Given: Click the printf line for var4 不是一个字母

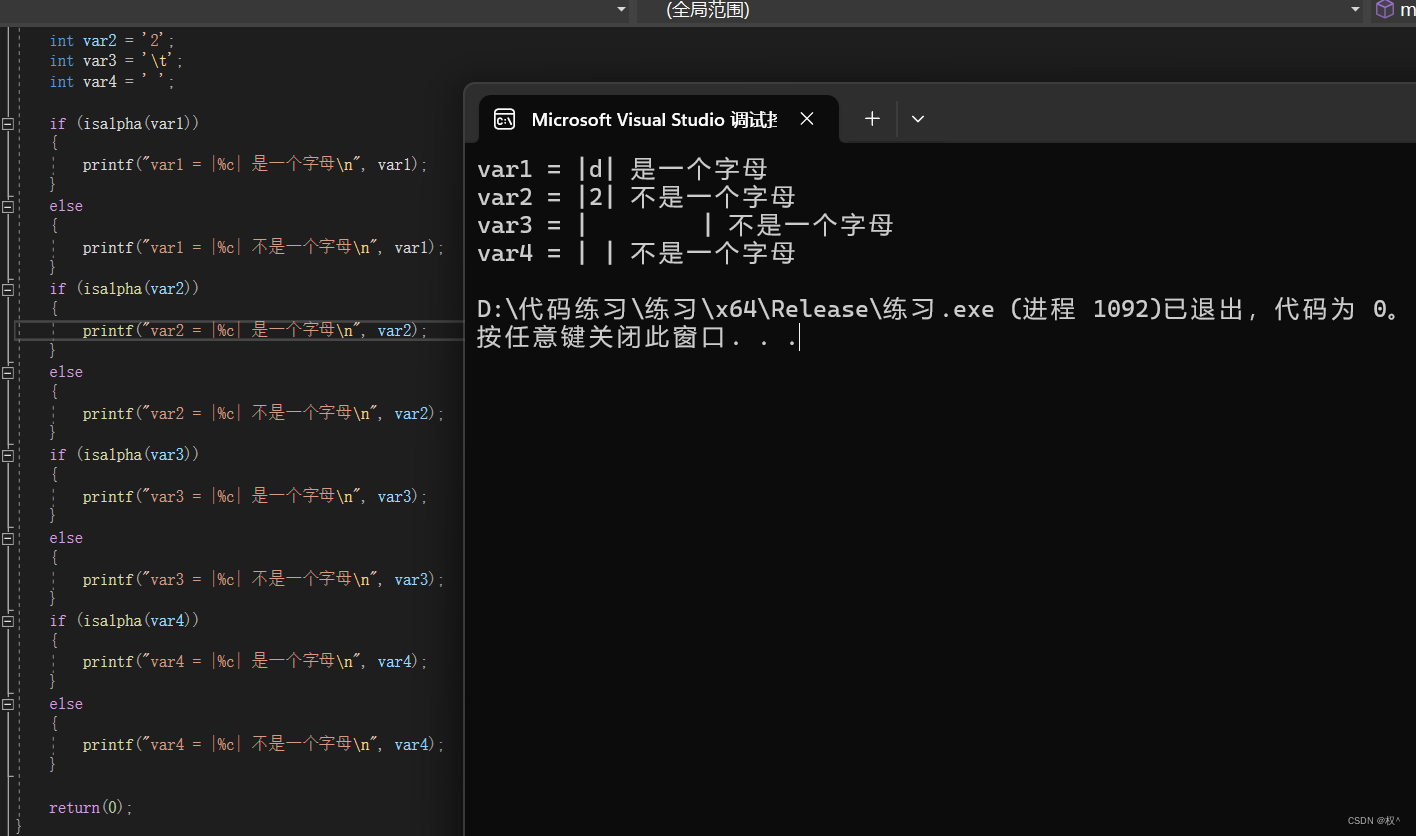Looking at the screenshot, I should 264,745.
